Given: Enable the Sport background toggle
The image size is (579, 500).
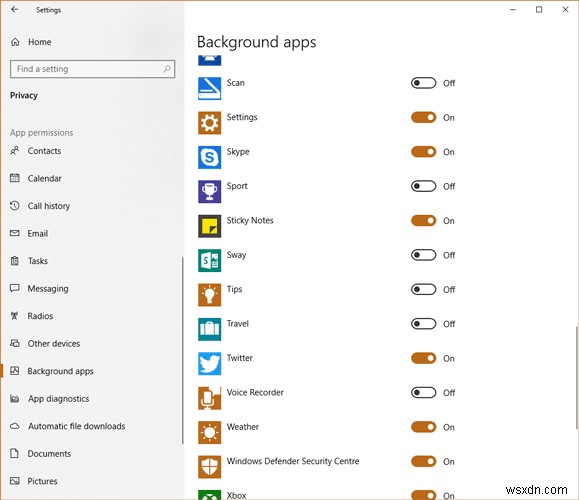Looking at the screenshot, I should pos(424,186).
